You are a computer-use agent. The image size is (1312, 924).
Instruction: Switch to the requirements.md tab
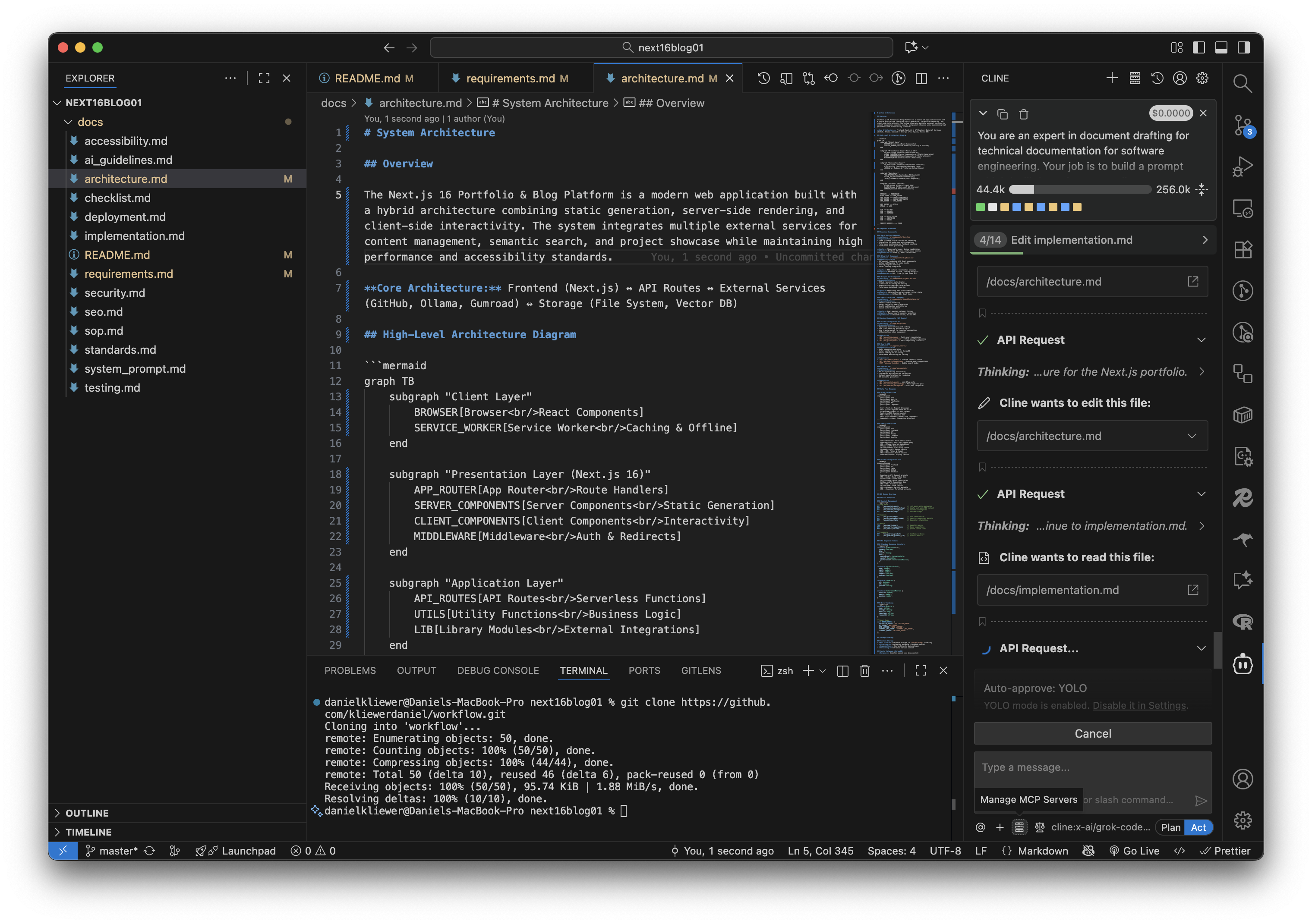tap(510, 78)
